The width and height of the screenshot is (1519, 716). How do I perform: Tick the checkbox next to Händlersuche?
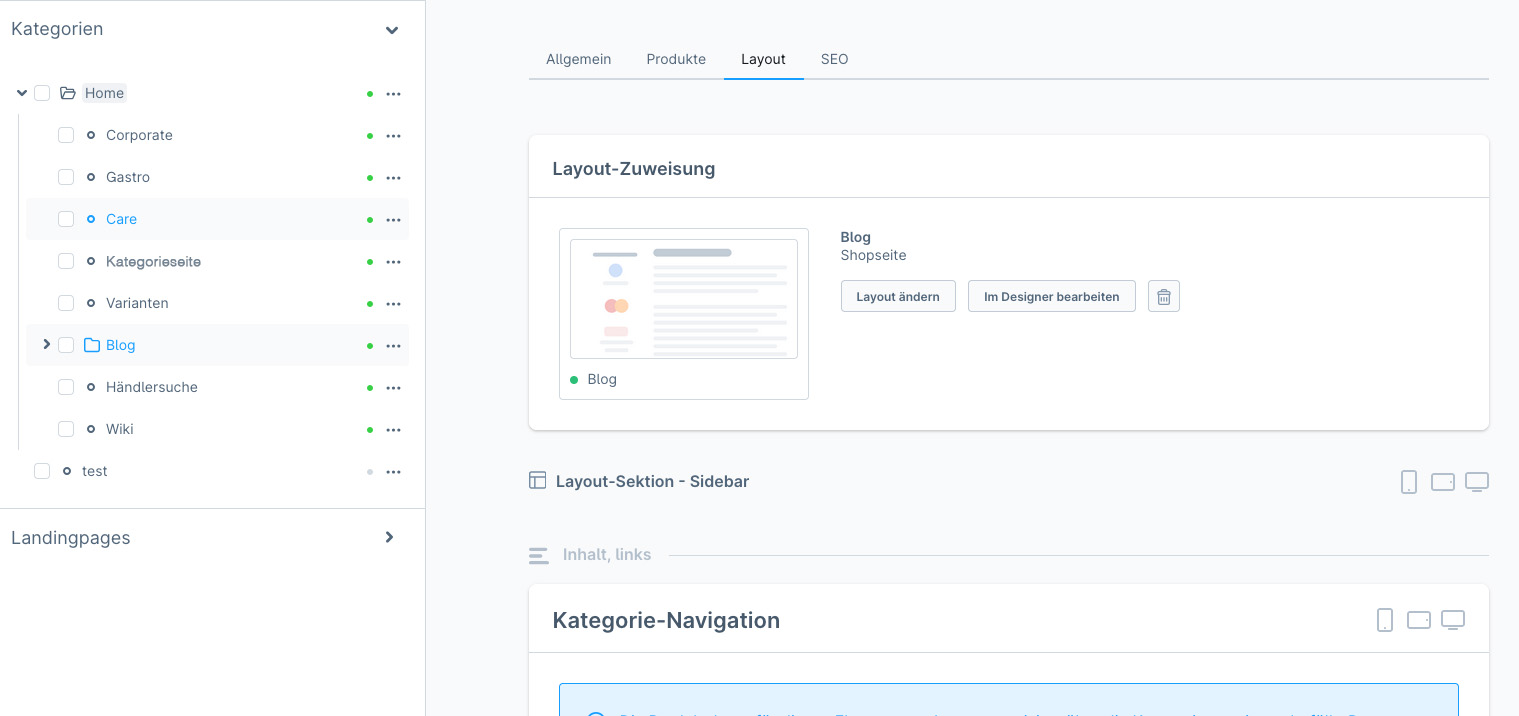point(66,387)
